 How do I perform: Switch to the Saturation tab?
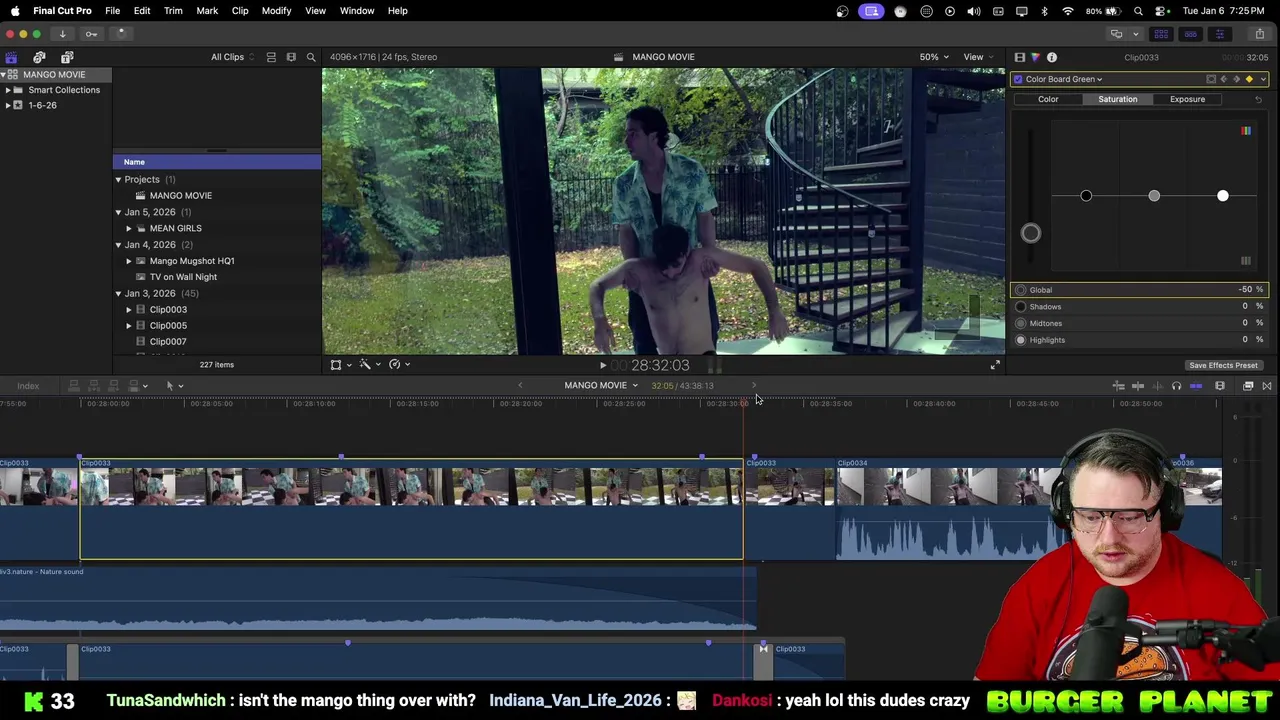click(x=1117, y=99)
